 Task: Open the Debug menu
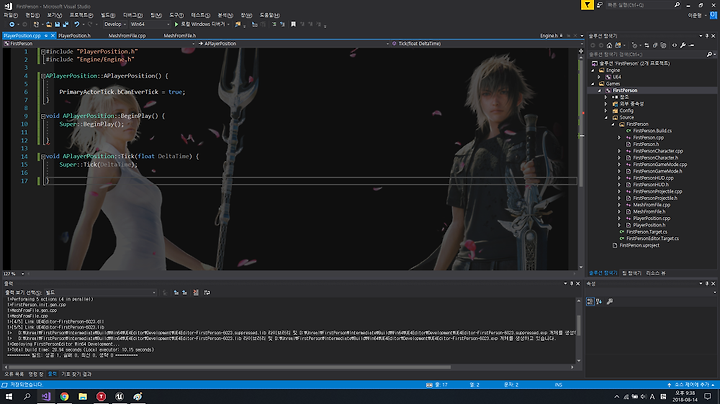coord(133,15)
